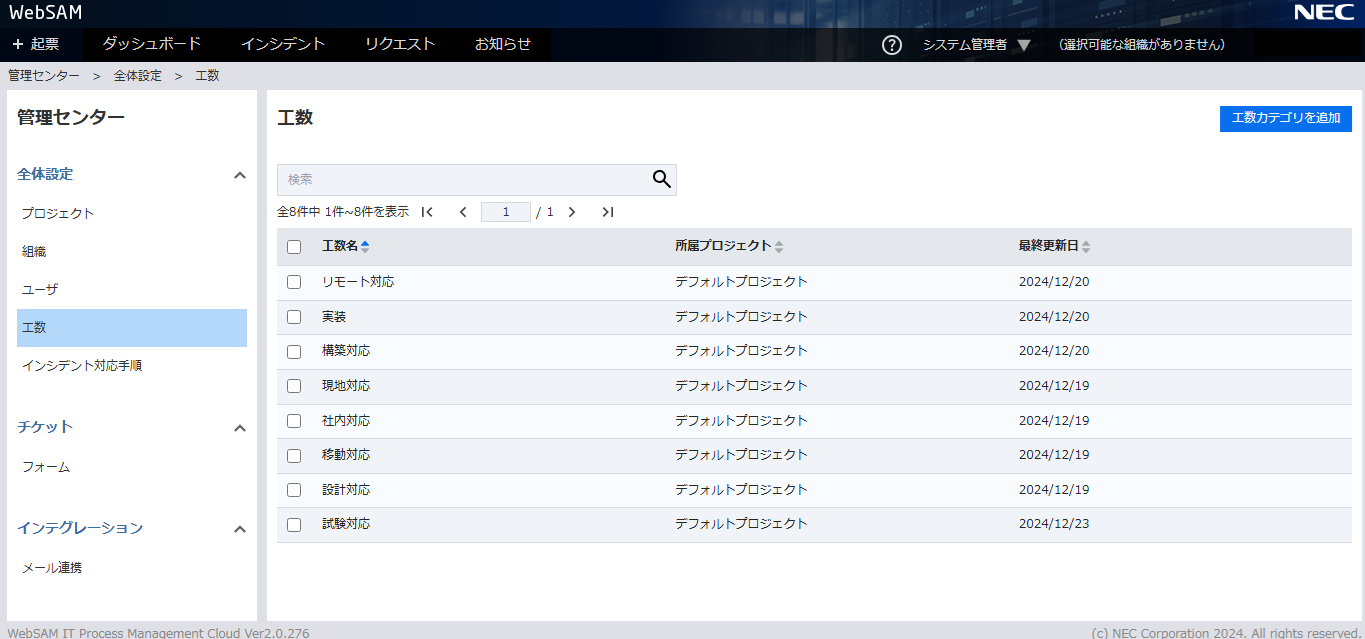Sort by 所属プロジェクト column arrow

[x=779, y=246]
